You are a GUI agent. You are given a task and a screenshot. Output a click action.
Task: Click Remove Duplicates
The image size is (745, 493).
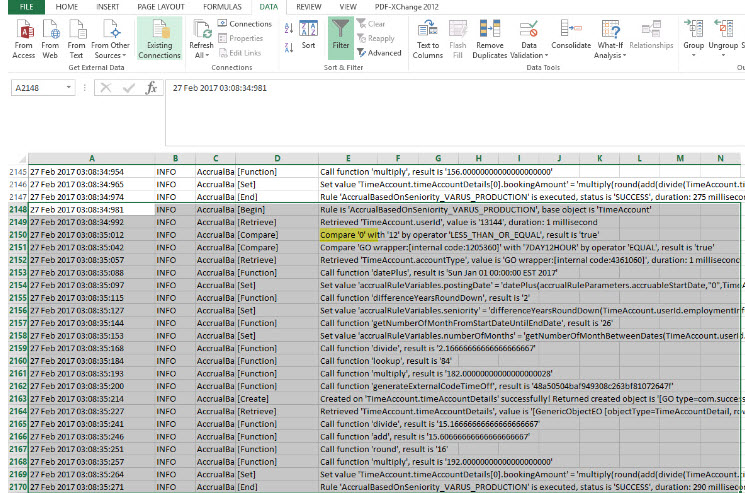coord(490,39)
